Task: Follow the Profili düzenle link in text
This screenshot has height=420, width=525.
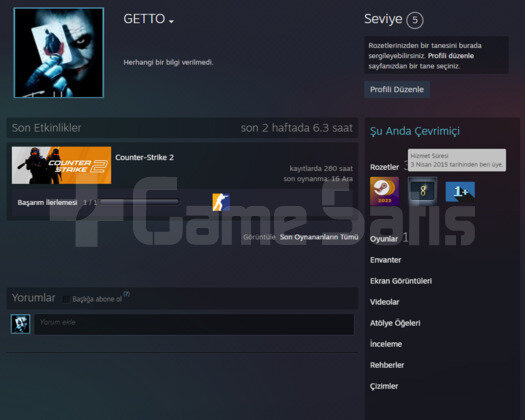Action: (x=451, y=56)
